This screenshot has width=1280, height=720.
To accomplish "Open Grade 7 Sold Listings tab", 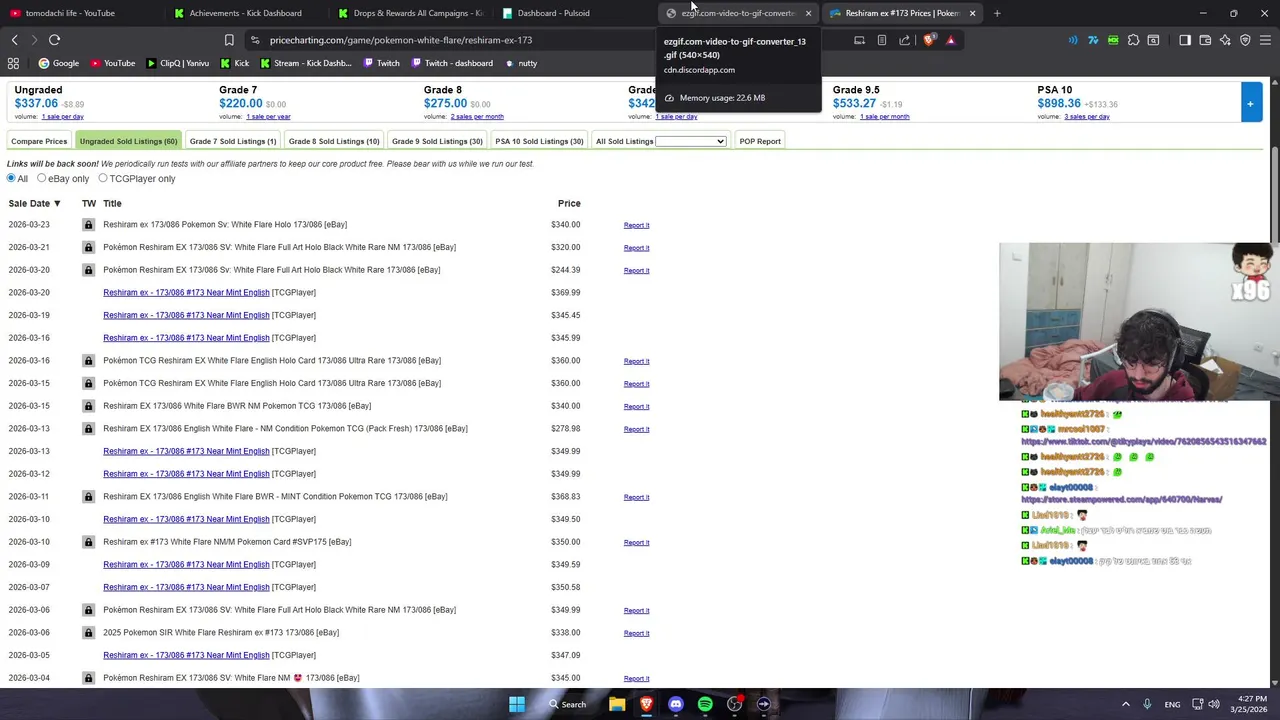I will pos(233,141).
